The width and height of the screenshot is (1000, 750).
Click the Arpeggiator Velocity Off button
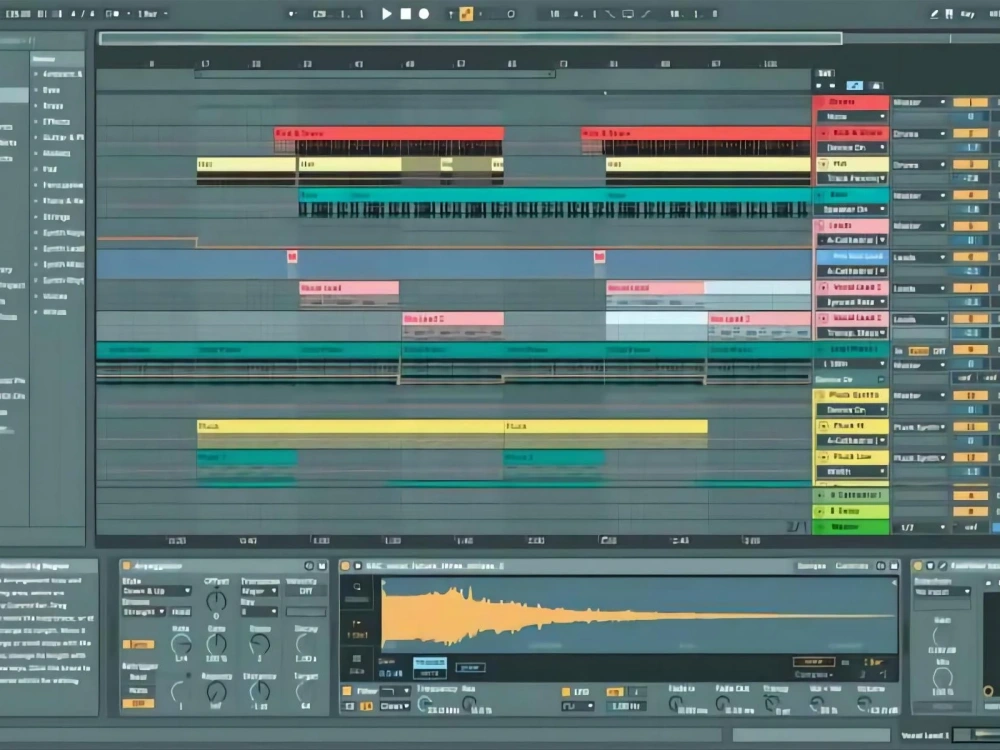[306, 591]
